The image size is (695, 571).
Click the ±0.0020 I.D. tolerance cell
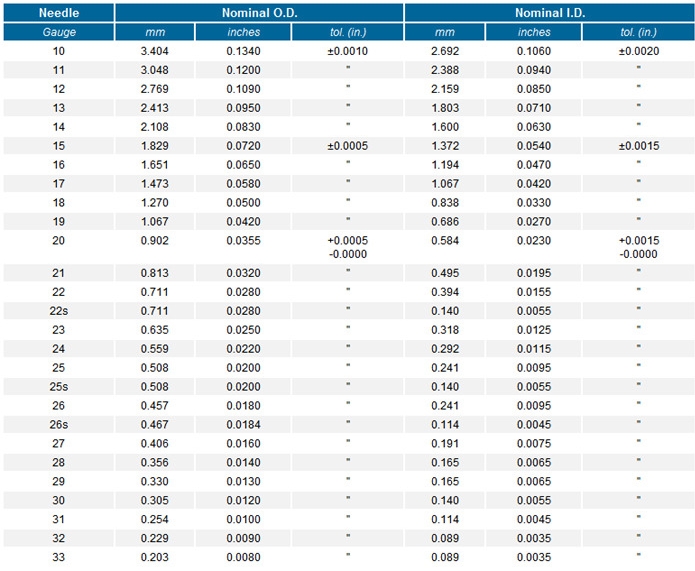tap(638, 51)
